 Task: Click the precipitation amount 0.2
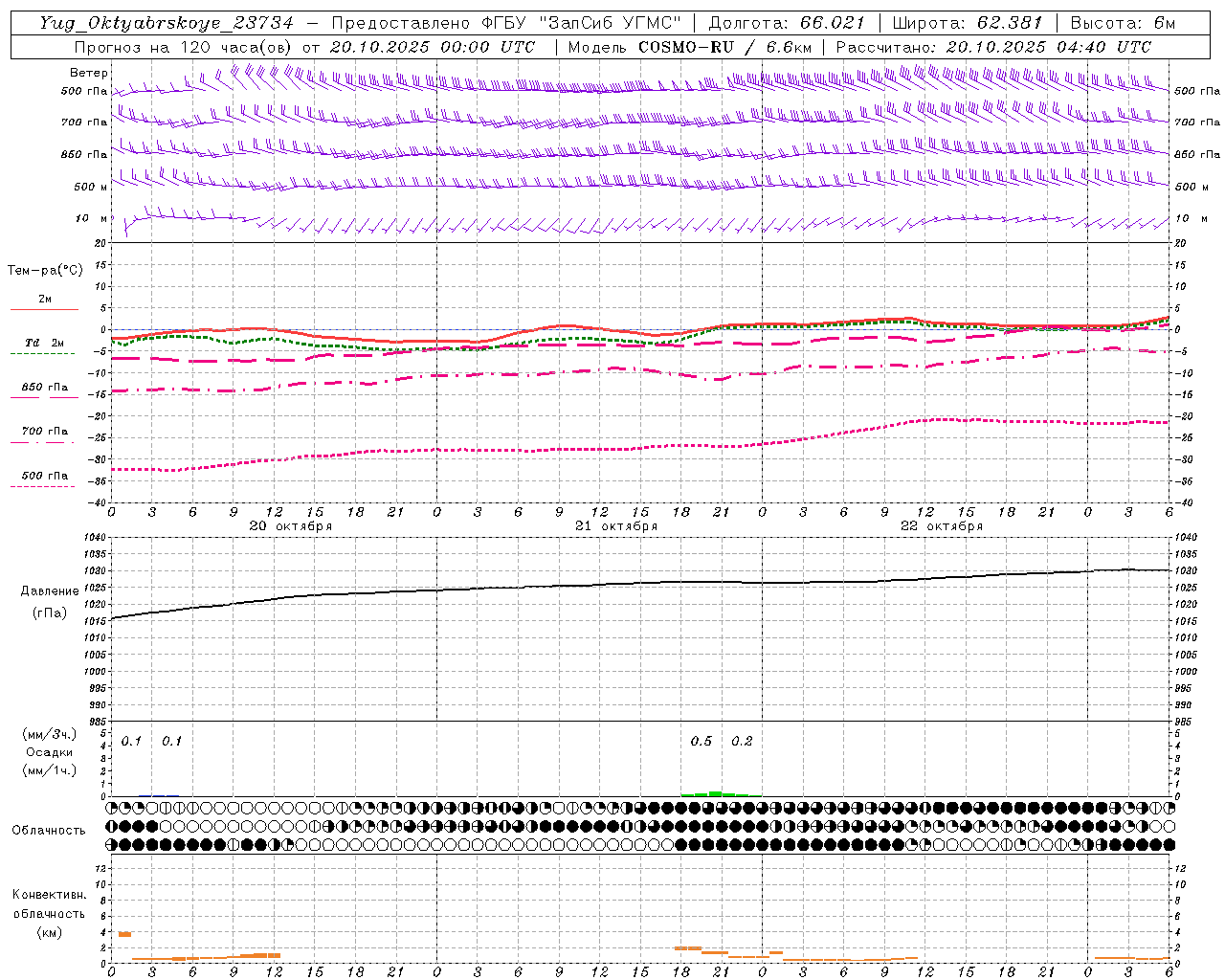[742, 742]
